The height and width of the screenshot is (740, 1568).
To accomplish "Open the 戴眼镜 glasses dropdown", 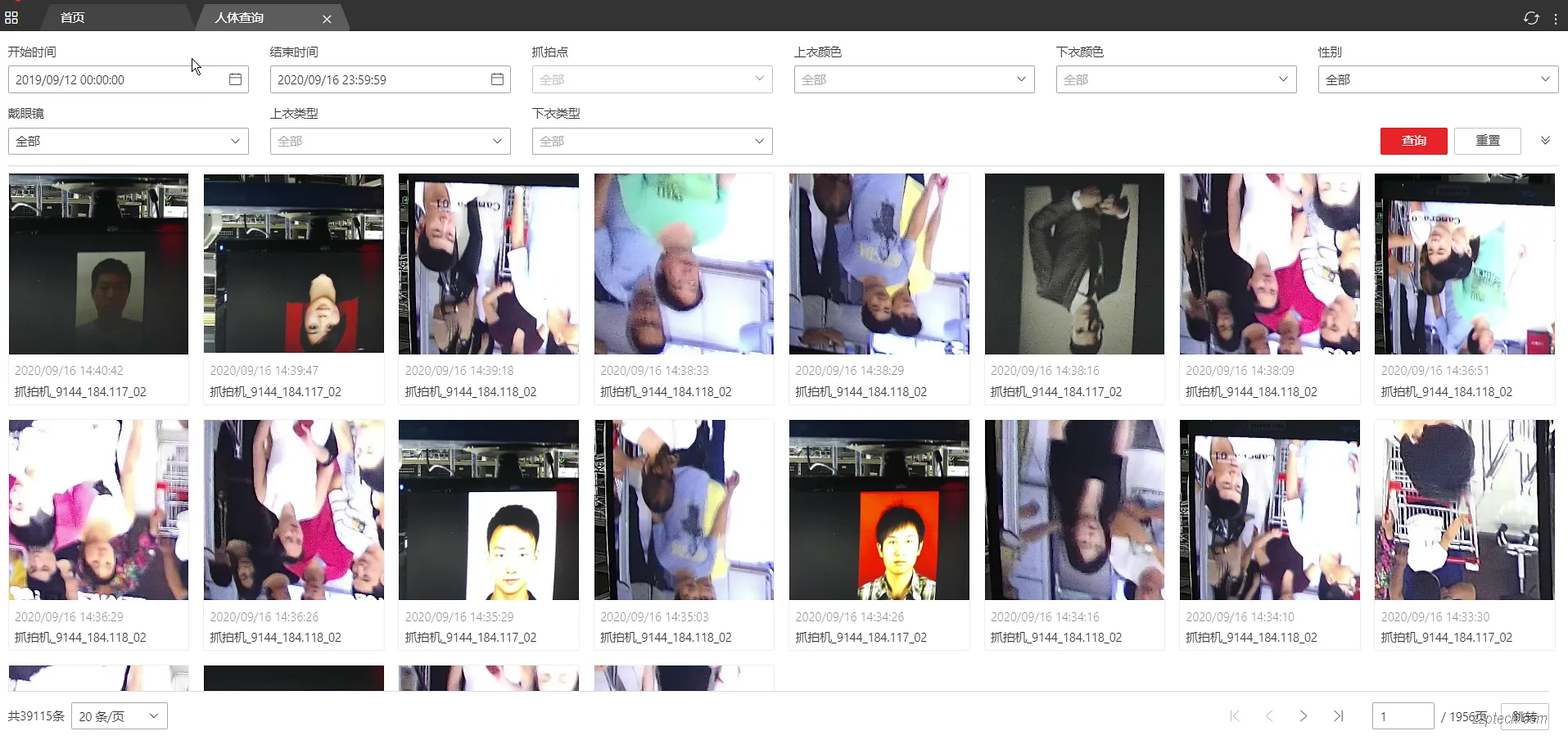I will coord(129,141).
